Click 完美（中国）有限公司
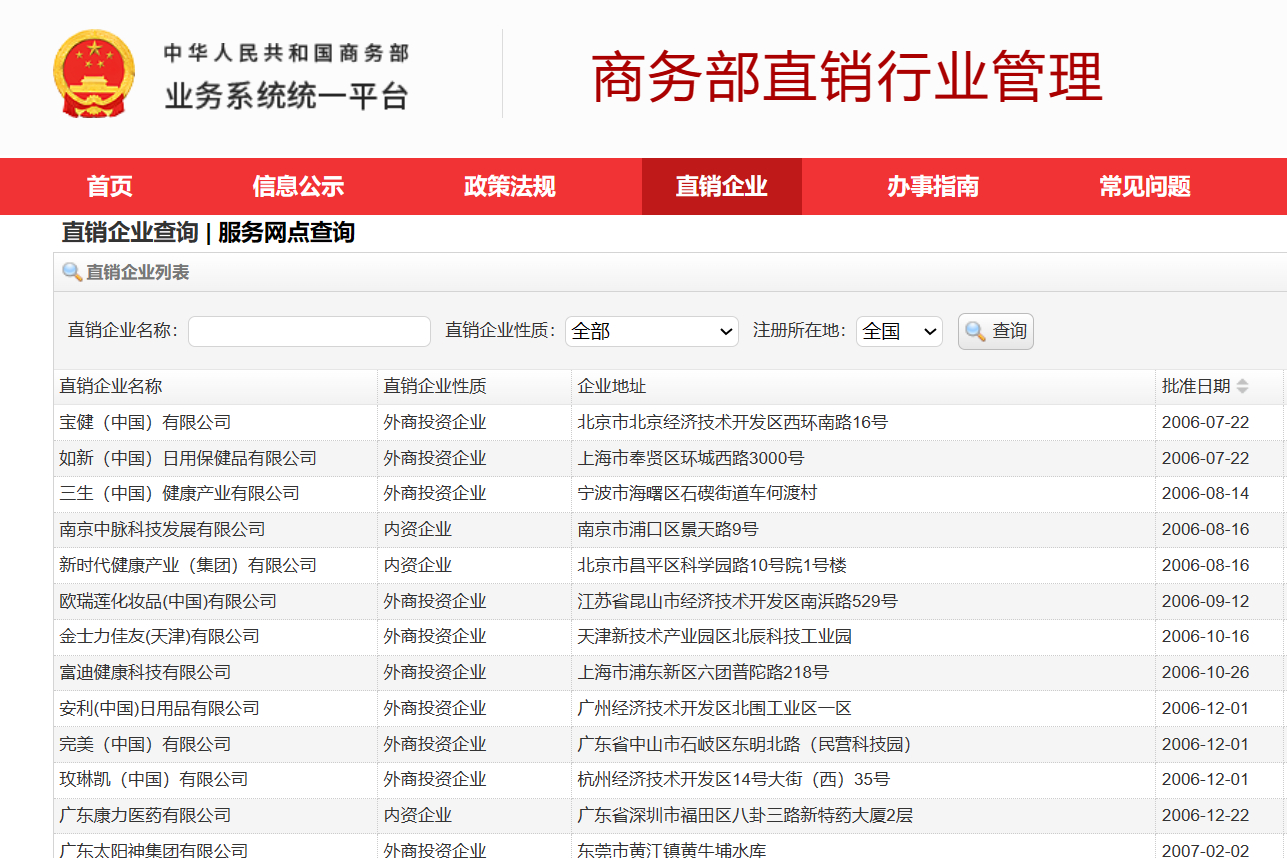The image size is (1287, 858). [145, 744]
